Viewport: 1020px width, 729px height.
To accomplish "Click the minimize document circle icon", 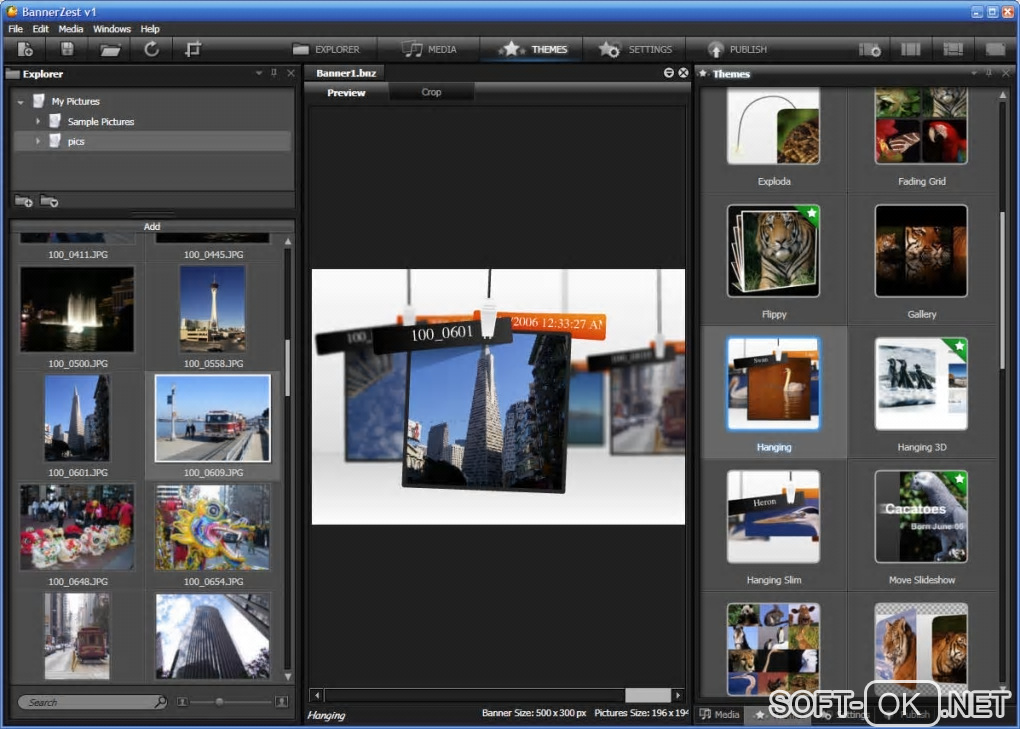I will [669, 73].
